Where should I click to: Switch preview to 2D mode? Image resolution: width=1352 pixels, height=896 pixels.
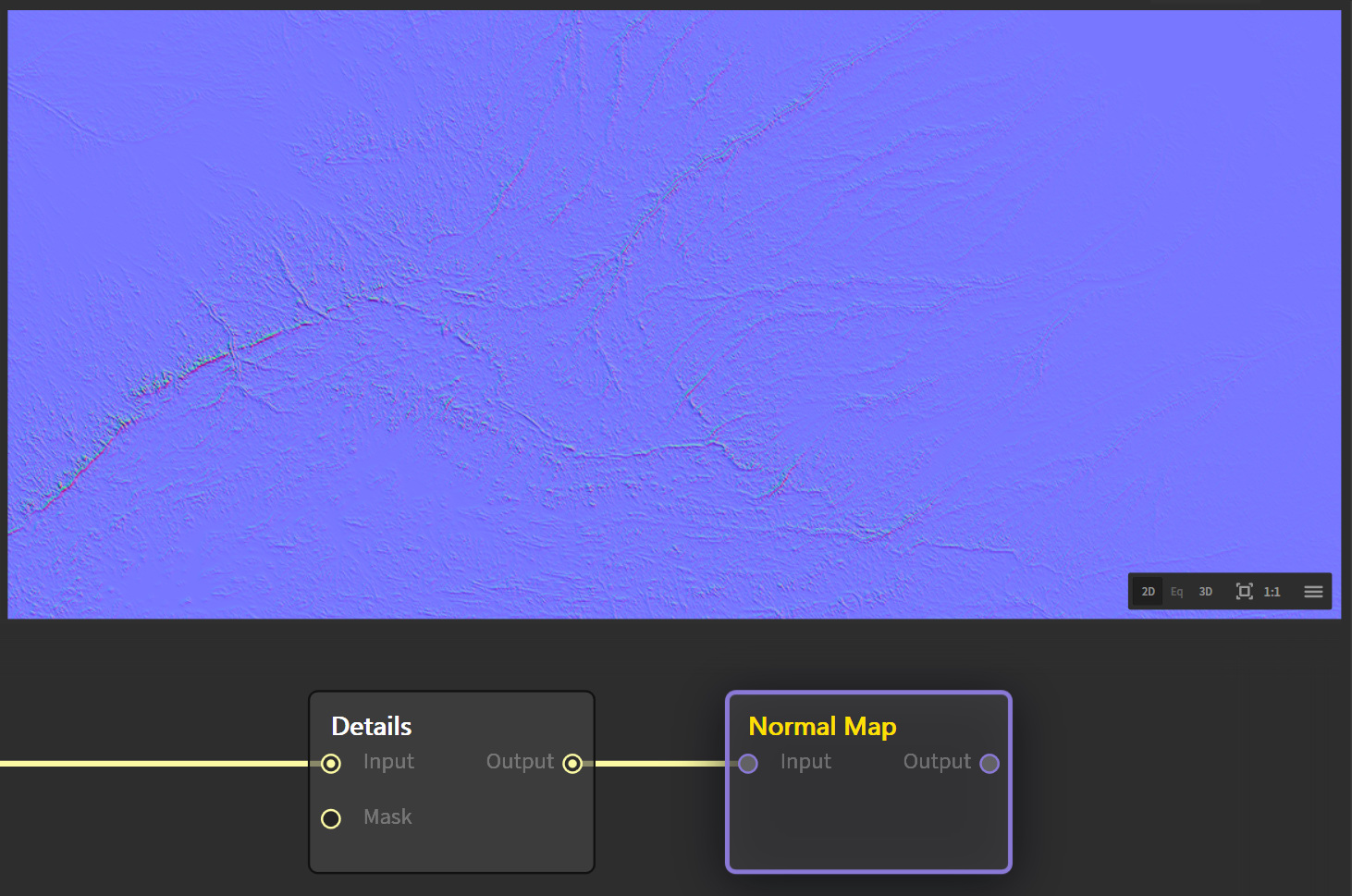(x=1148, y=592)
